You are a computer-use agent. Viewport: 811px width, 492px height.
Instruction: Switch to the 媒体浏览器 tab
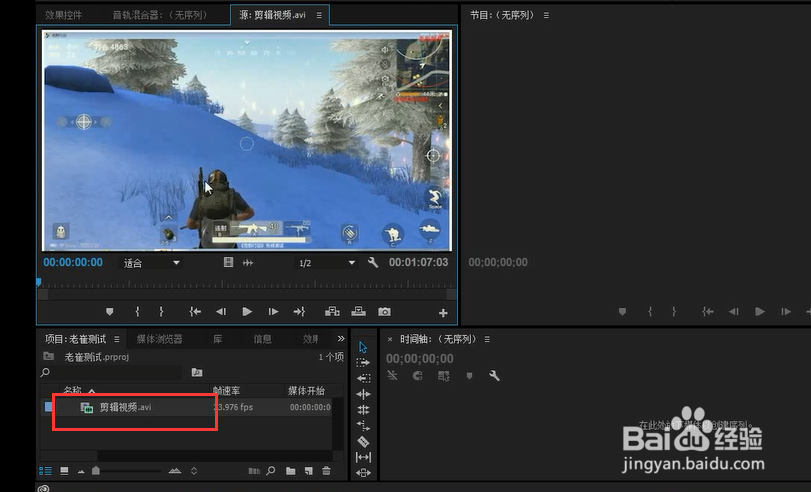[x=159, y=339]
